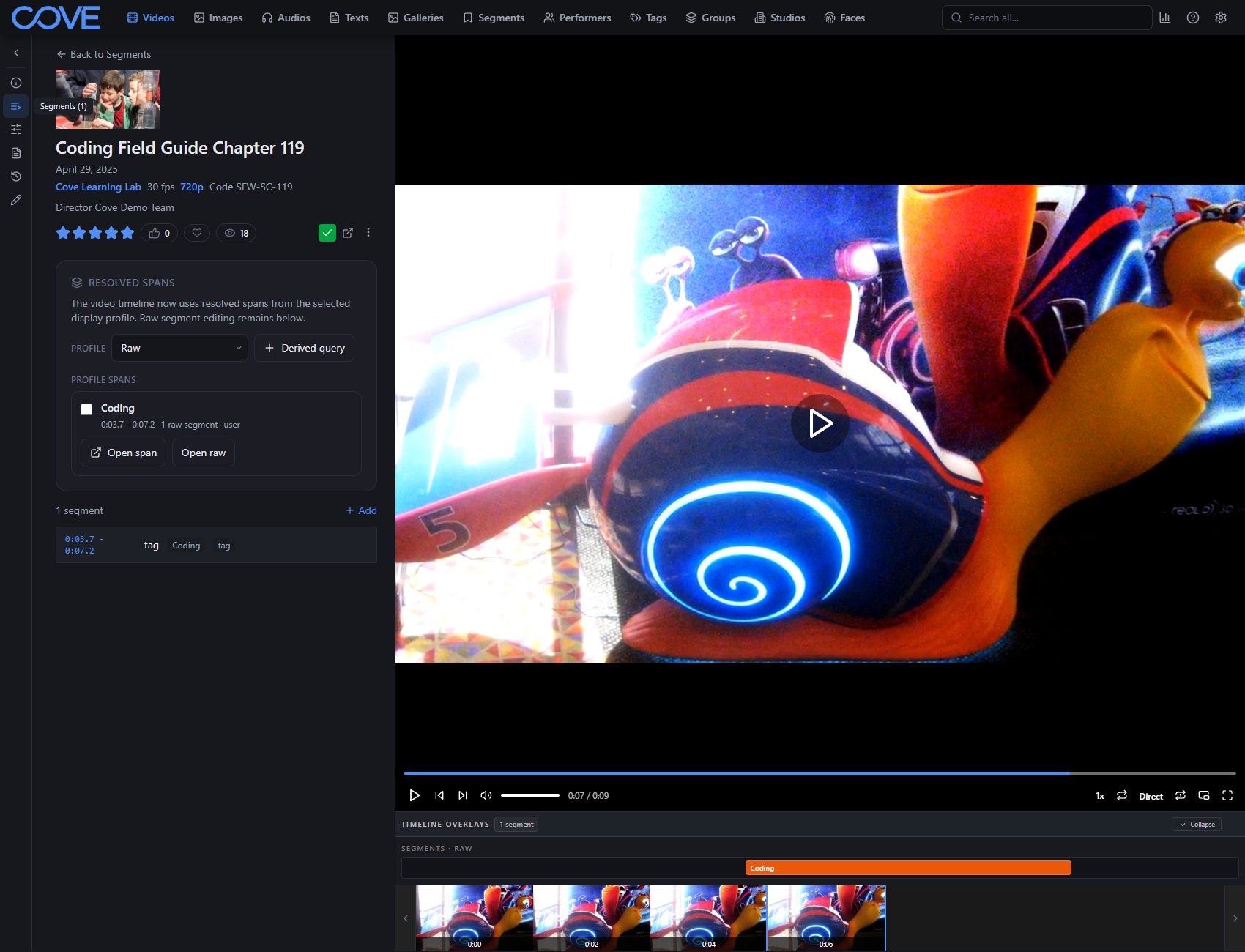This screenshot has width=1245, height=952.
Task: Click the Open span button
Action: tap(124, 453)
